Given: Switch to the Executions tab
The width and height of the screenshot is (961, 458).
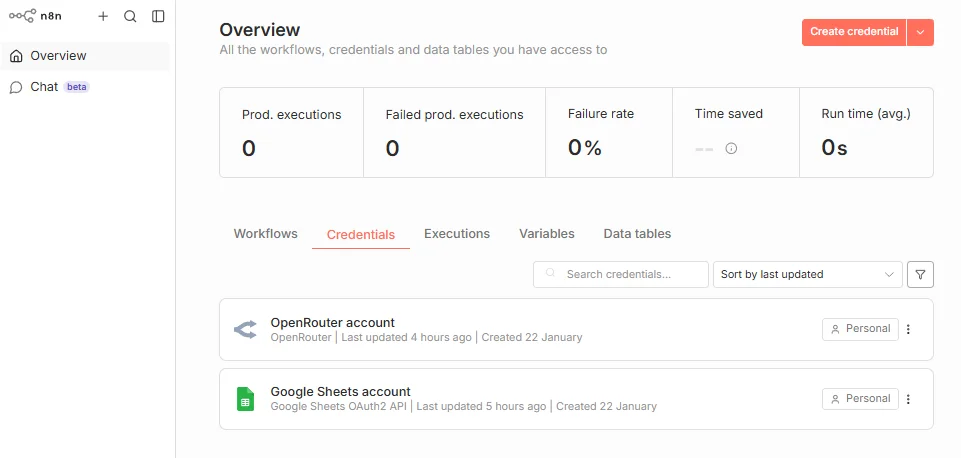Looking at the screenshot, I should [x=457, y=234].
